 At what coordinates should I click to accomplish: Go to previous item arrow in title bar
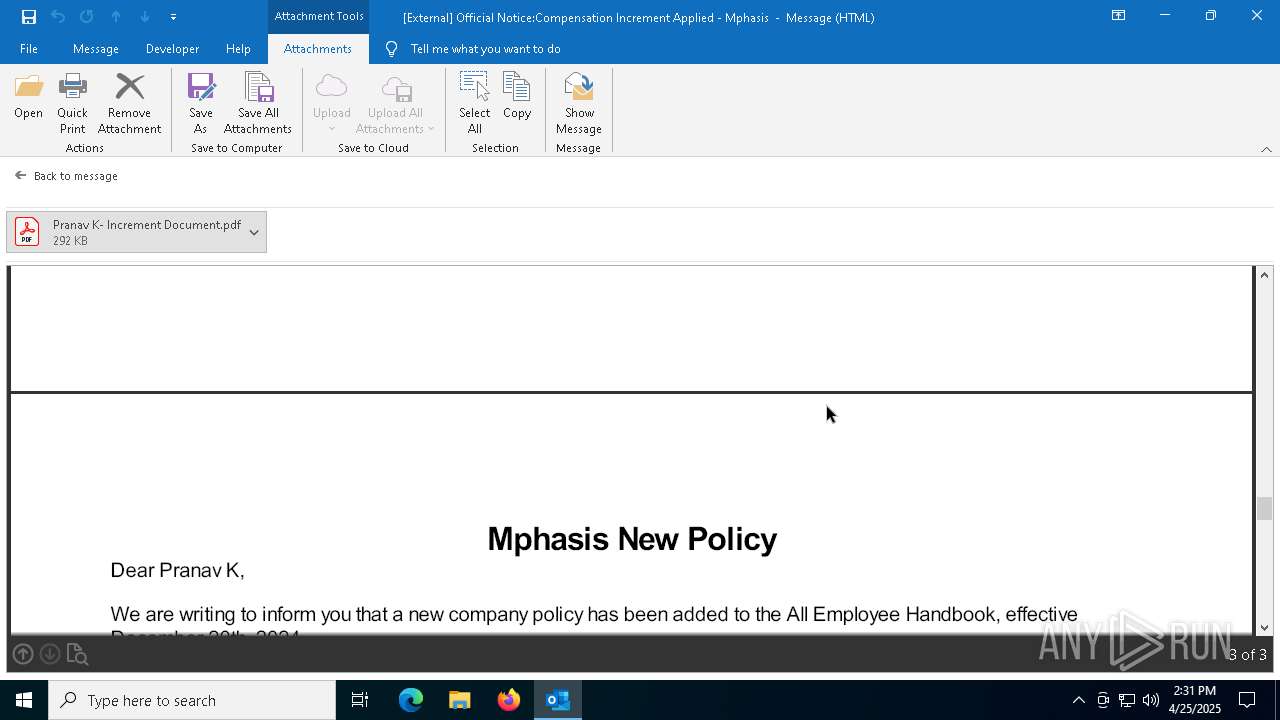pyautogui.click(x=116, y=17)
